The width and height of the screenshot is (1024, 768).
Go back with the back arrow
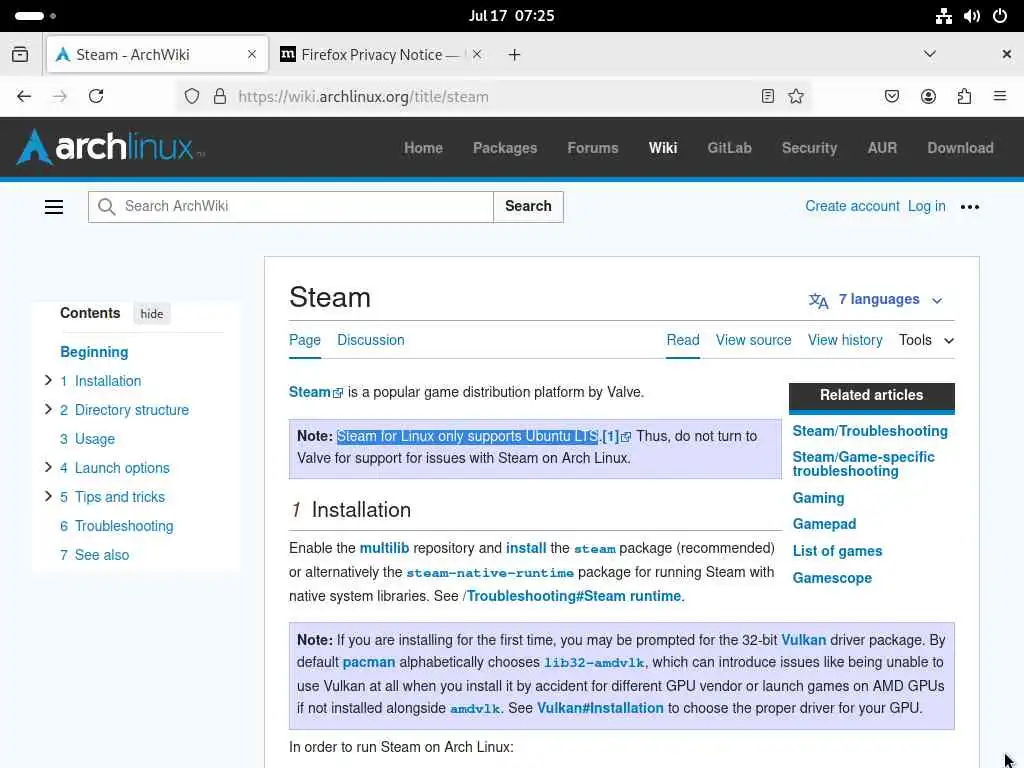24,97
